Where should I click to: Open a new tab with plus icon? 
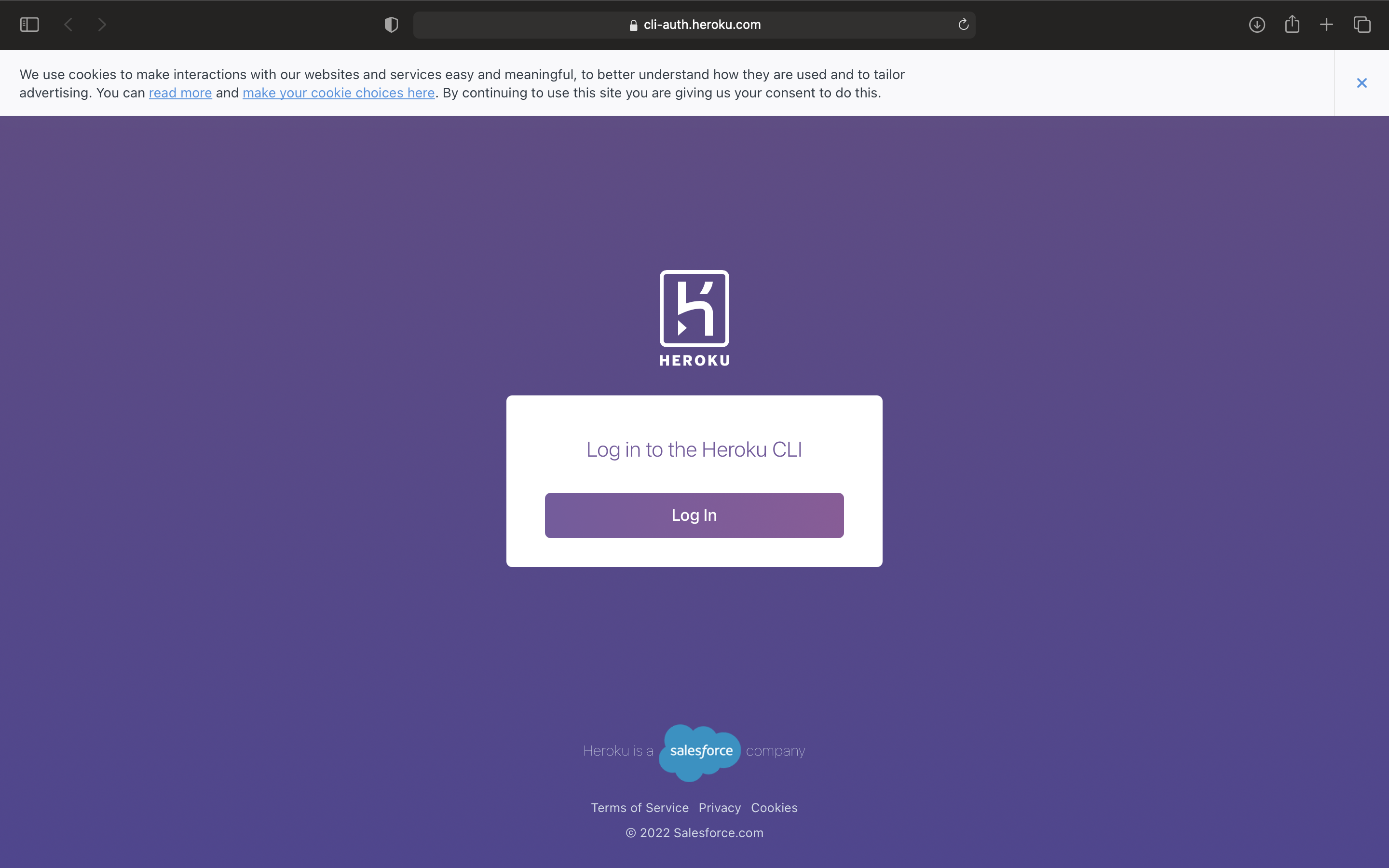tap(1326, 25)
